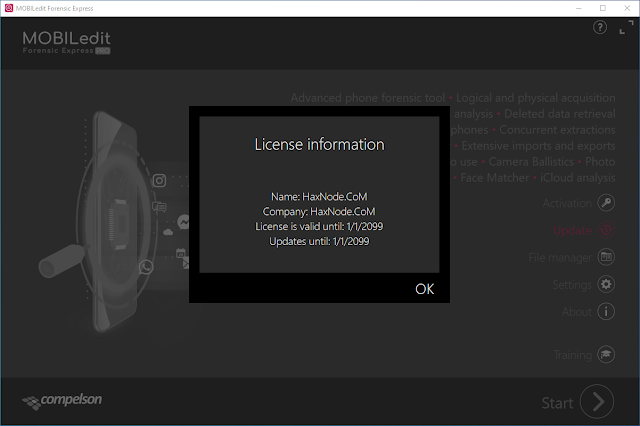Click 'Logical and physical acquisition' text
The width and height of the screenshot is (640, 426).
coord(536,98)
